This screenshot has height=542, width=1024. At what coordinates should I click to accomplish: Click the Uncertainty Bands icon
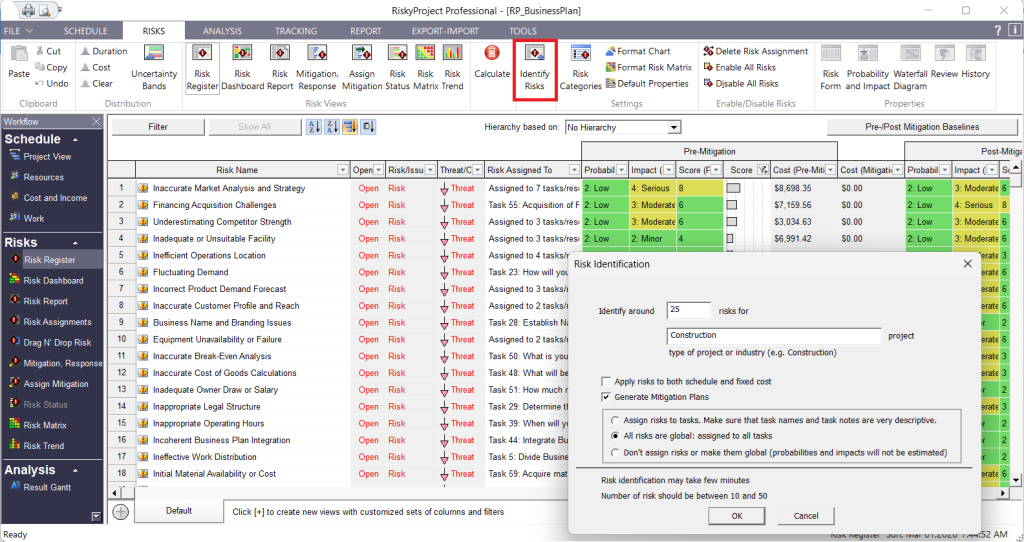(154, 67)
